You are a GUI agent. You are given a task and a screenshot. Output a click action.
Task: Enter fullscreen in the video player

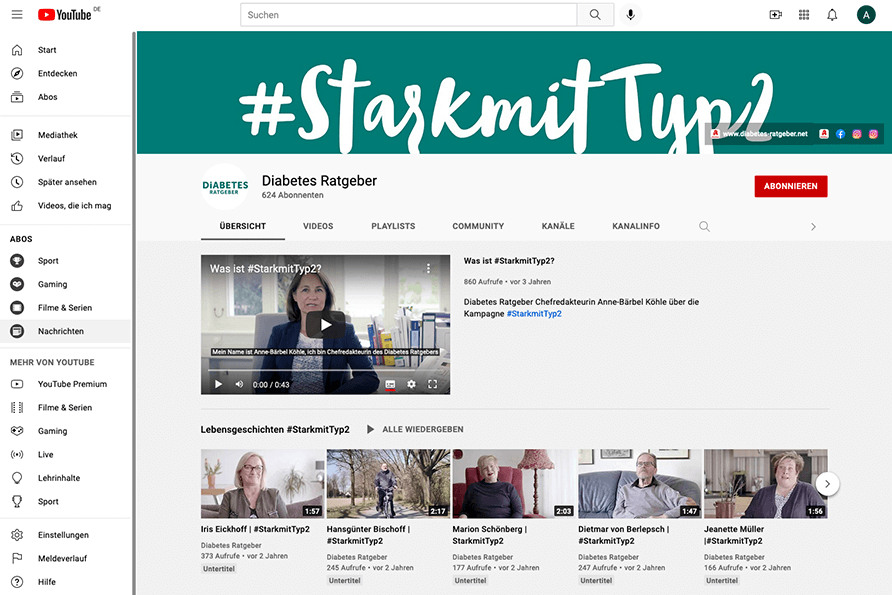(x=433, y=384)
